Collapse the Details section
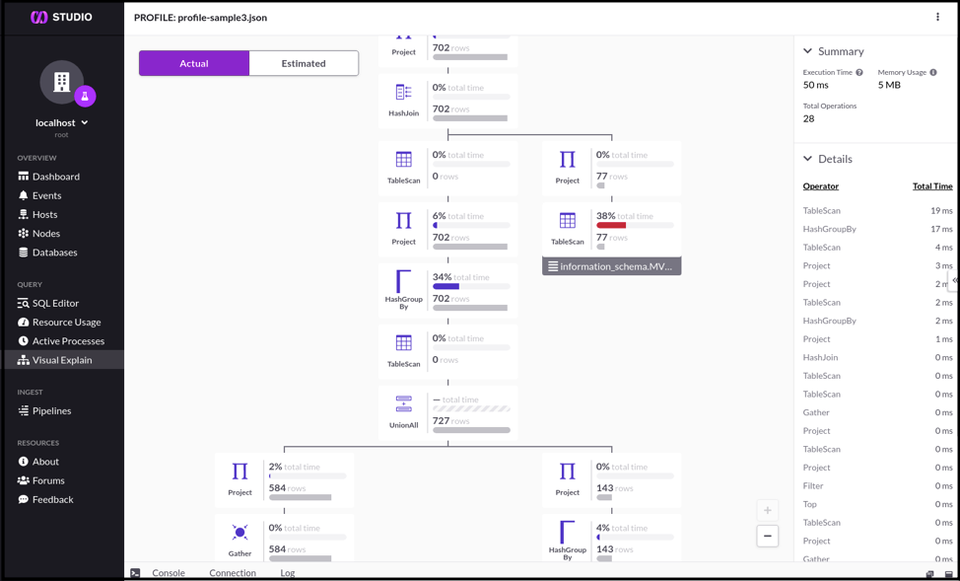 [x=806, y=158]
